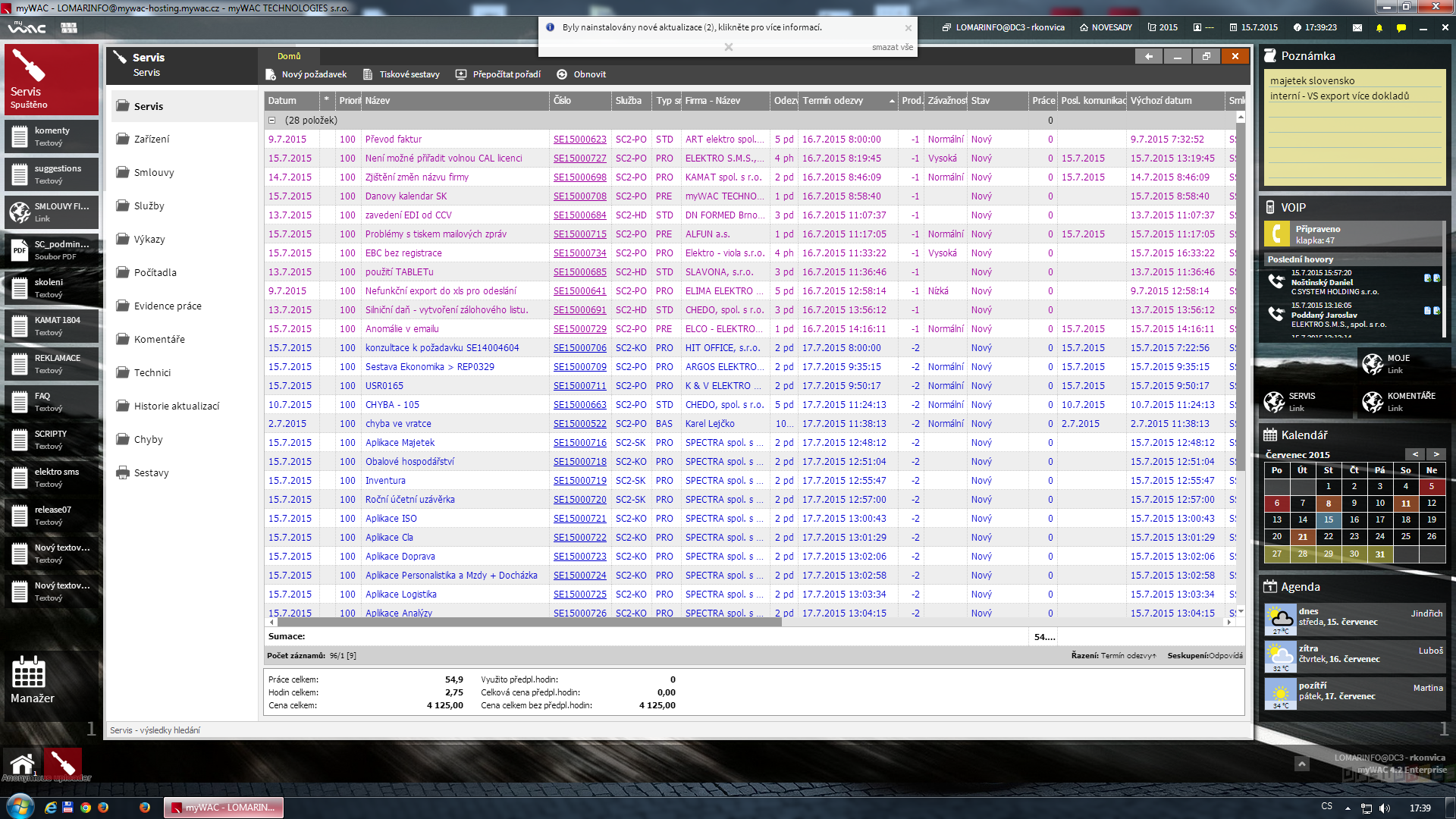Switch to the Domů tab
Image resolution: width=1456 pixels, height=819 pixels.
288,56
